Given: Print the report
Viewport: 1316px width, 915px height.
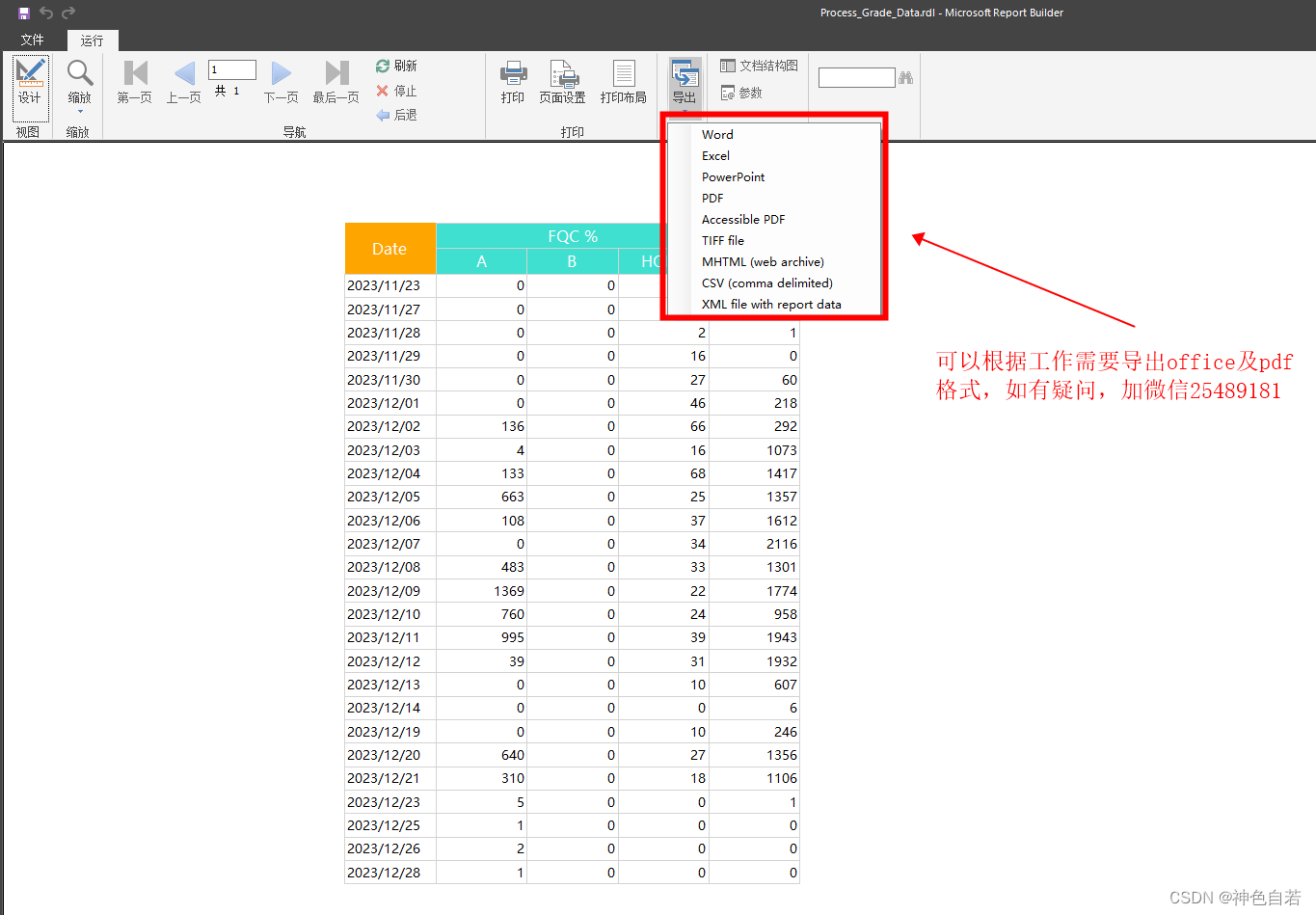Looking at the screenshot, I should 513,82.
